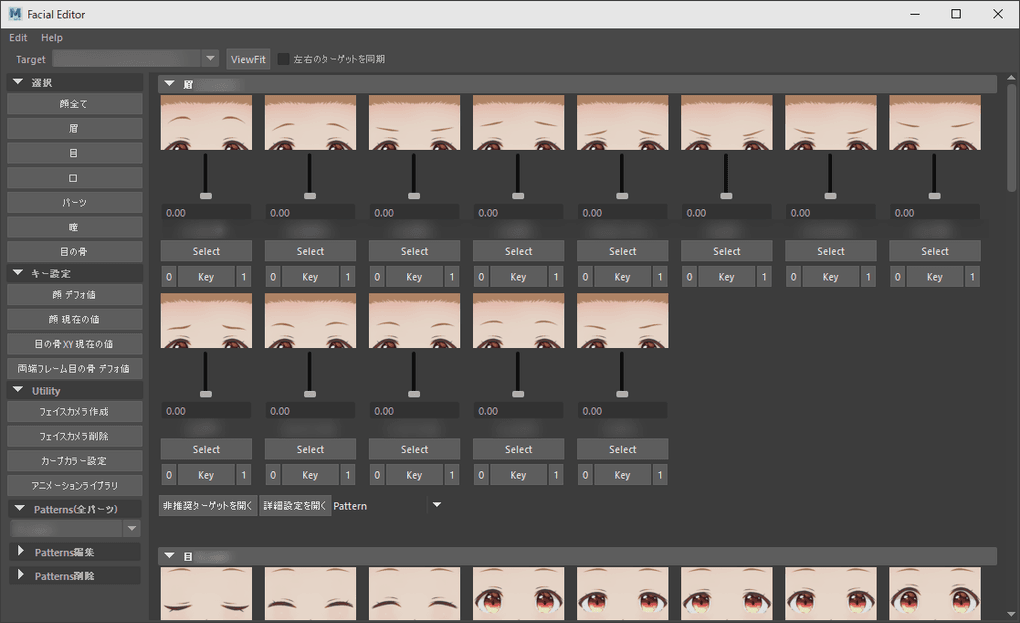The width and height of the screenshot is (1020, 623).
Task: Click the Maya app icon in title bar
Action: pos(15,14)
